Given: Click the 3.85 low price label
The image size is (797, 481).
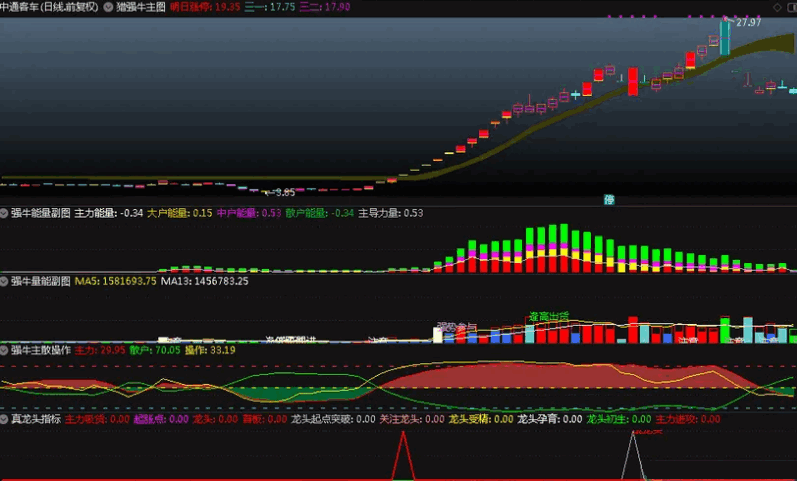Looking at the screenshot, I should tap(285, 193).
